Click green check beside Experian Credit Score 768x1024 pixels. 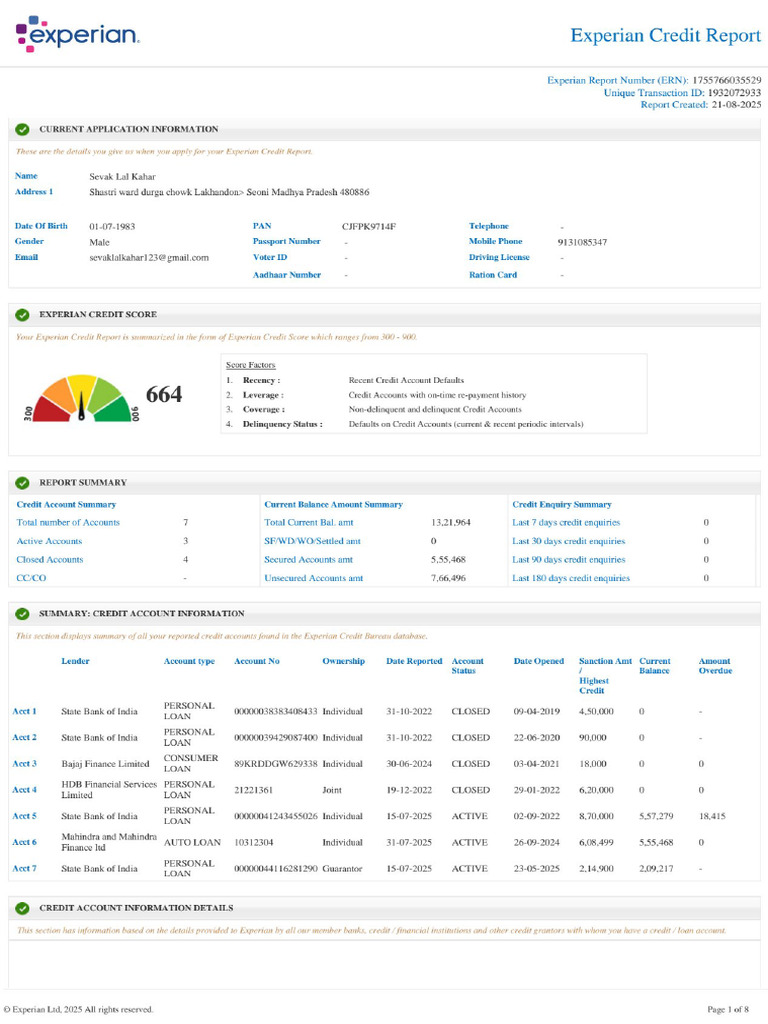22,315
